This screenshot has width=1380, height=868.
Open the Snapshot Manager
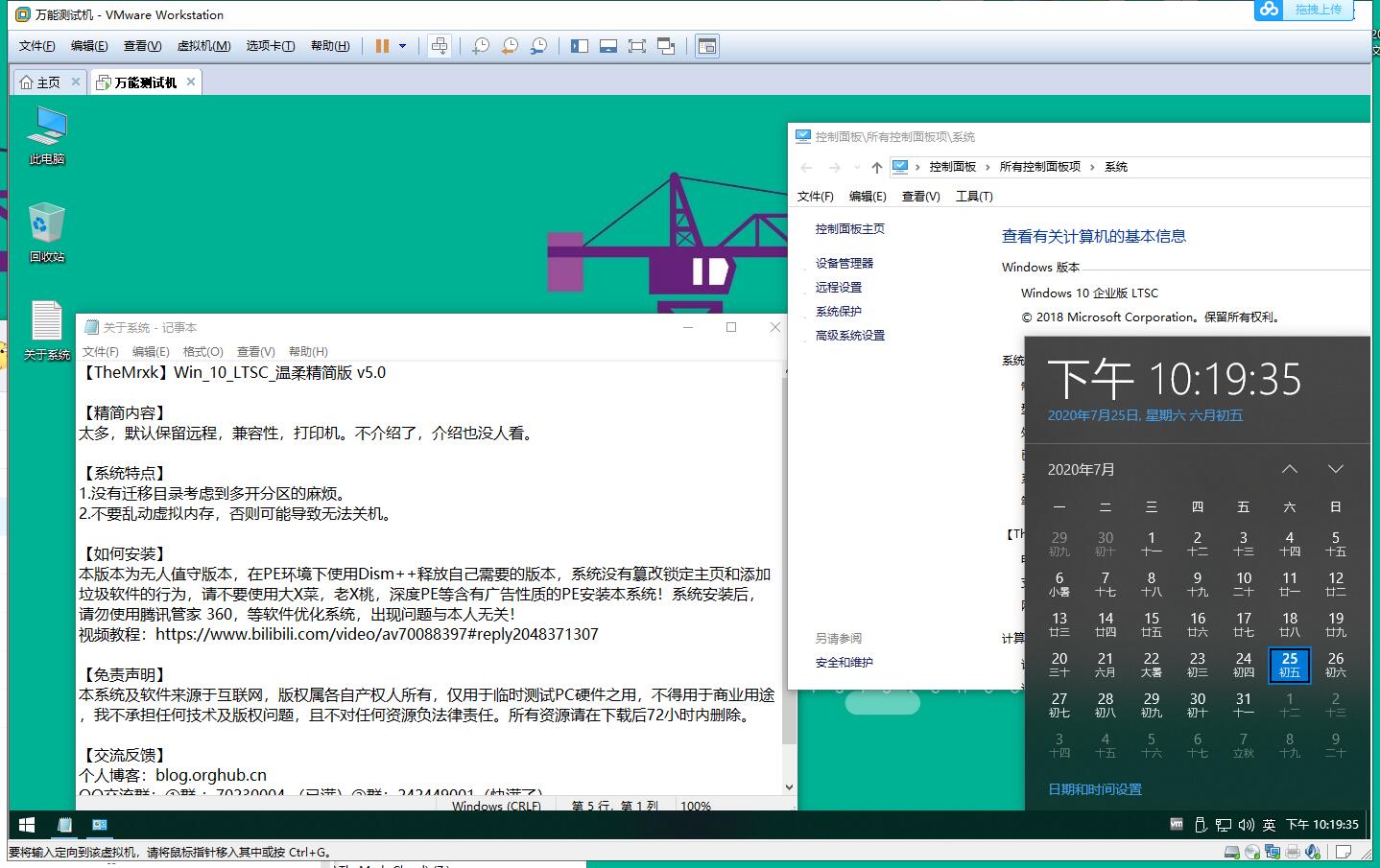click(x=538, y=45)
